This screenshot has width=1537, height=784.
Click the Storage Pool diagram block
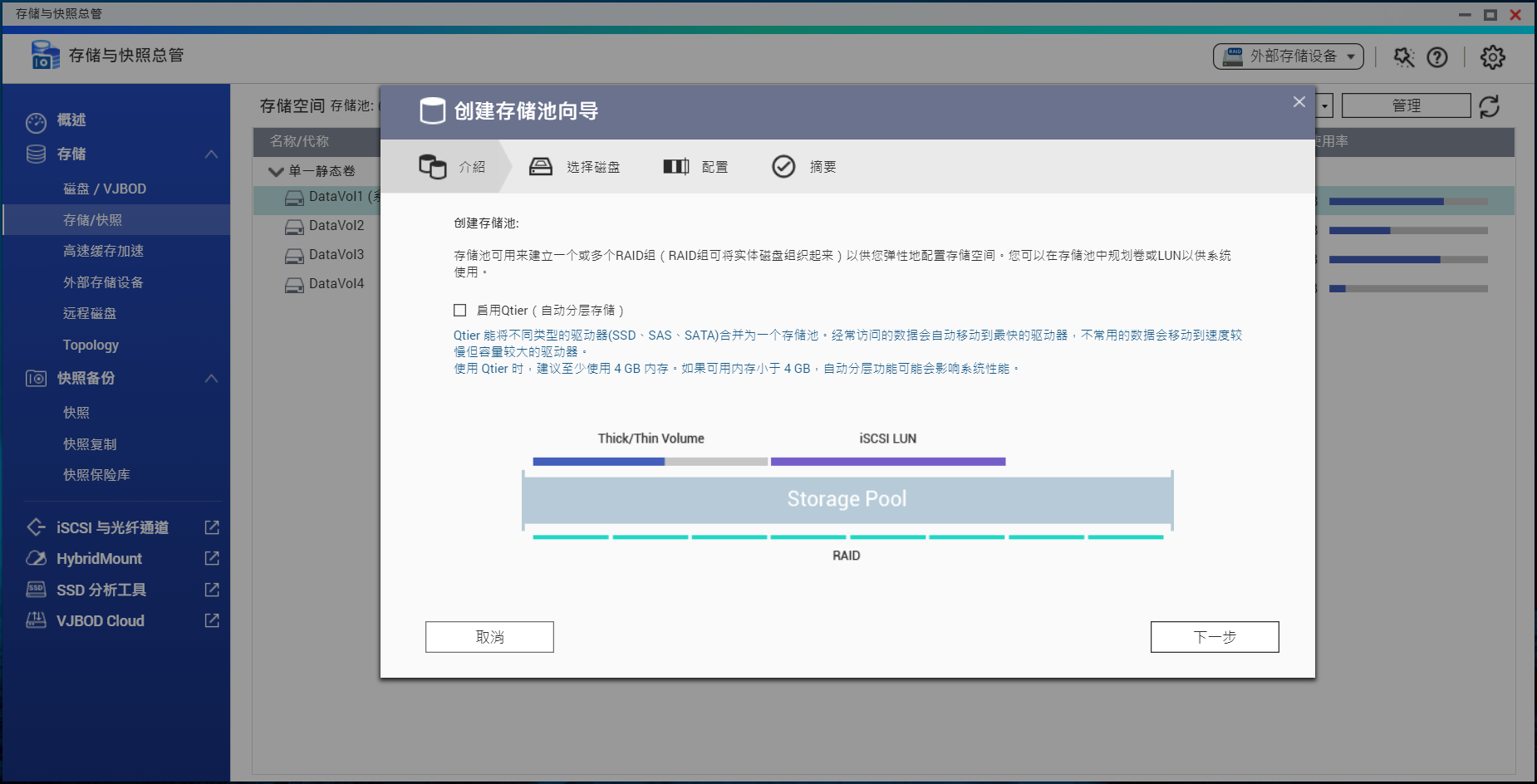(x=847, y=499)
